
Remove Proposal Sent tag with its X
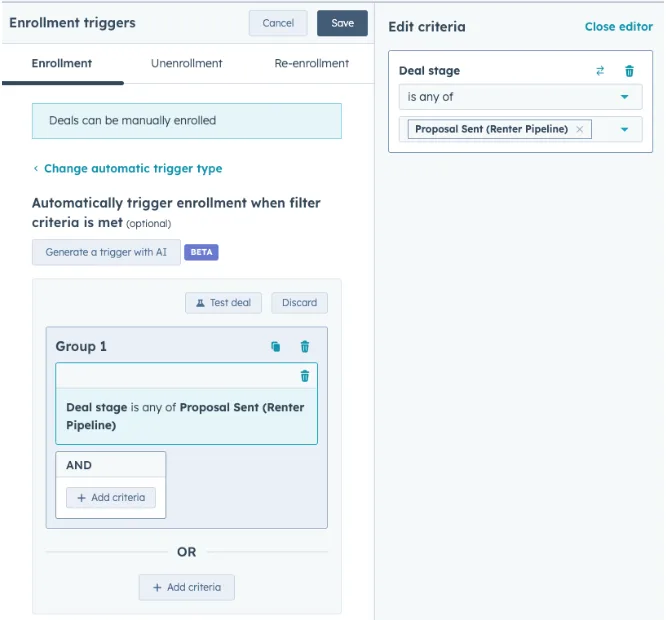579,129
